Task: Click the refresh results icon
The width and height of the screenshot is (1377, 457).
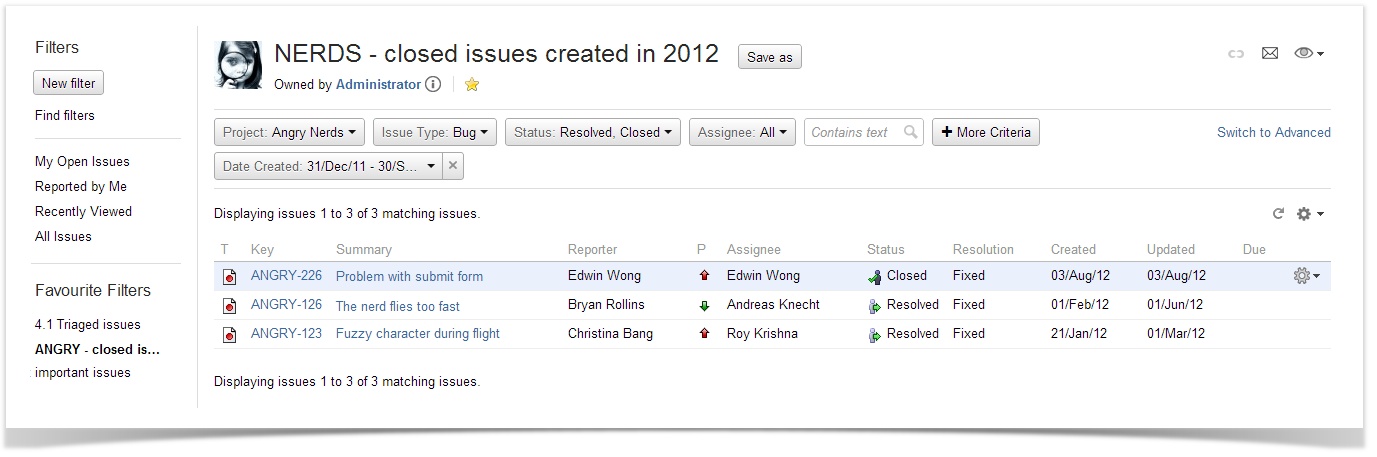Action: 1277,214
